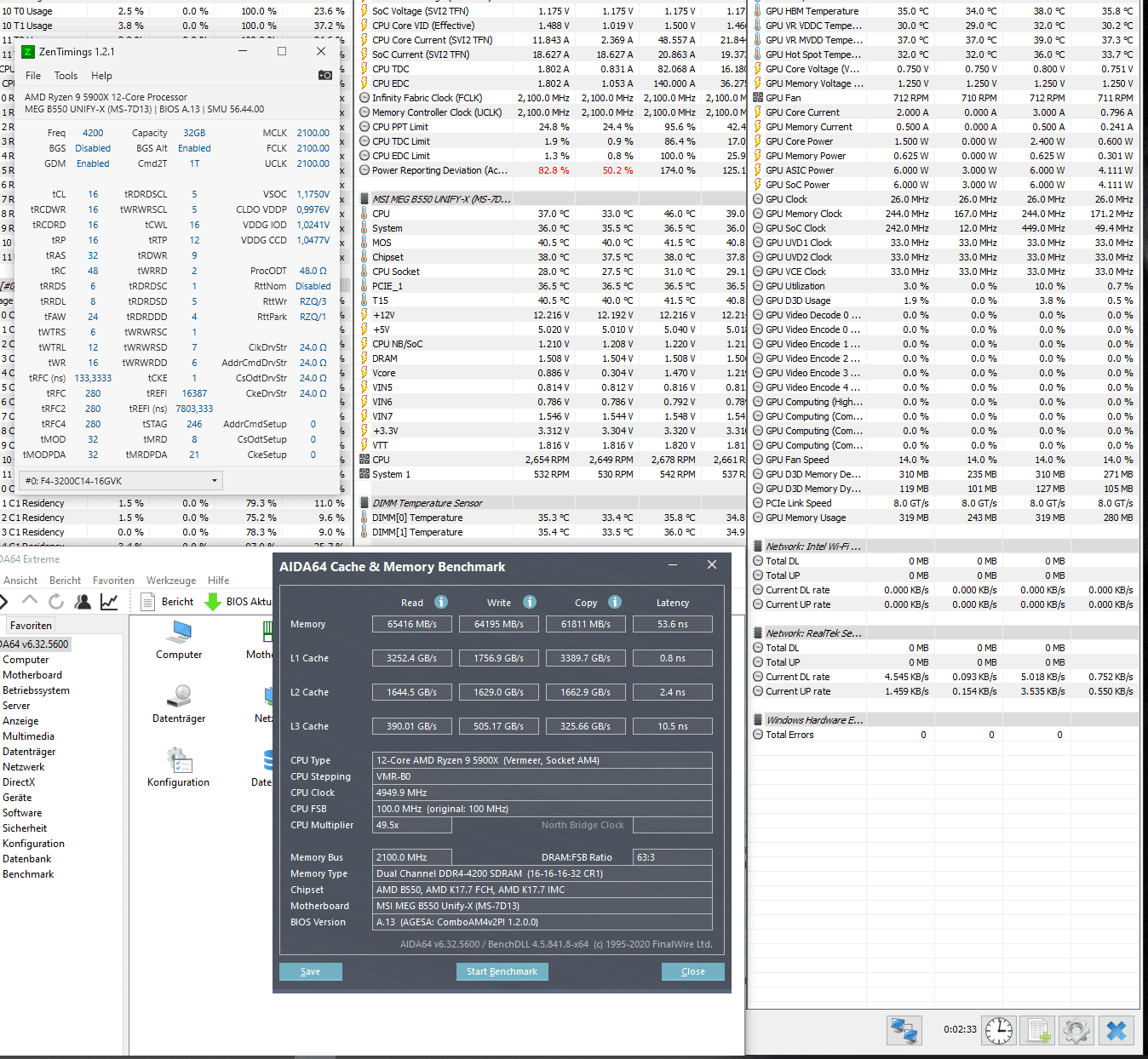The height and width of the screenshot is (1059, 1148).
Task: Select Server in the AIDA64 tree
Action: [16, 706]
